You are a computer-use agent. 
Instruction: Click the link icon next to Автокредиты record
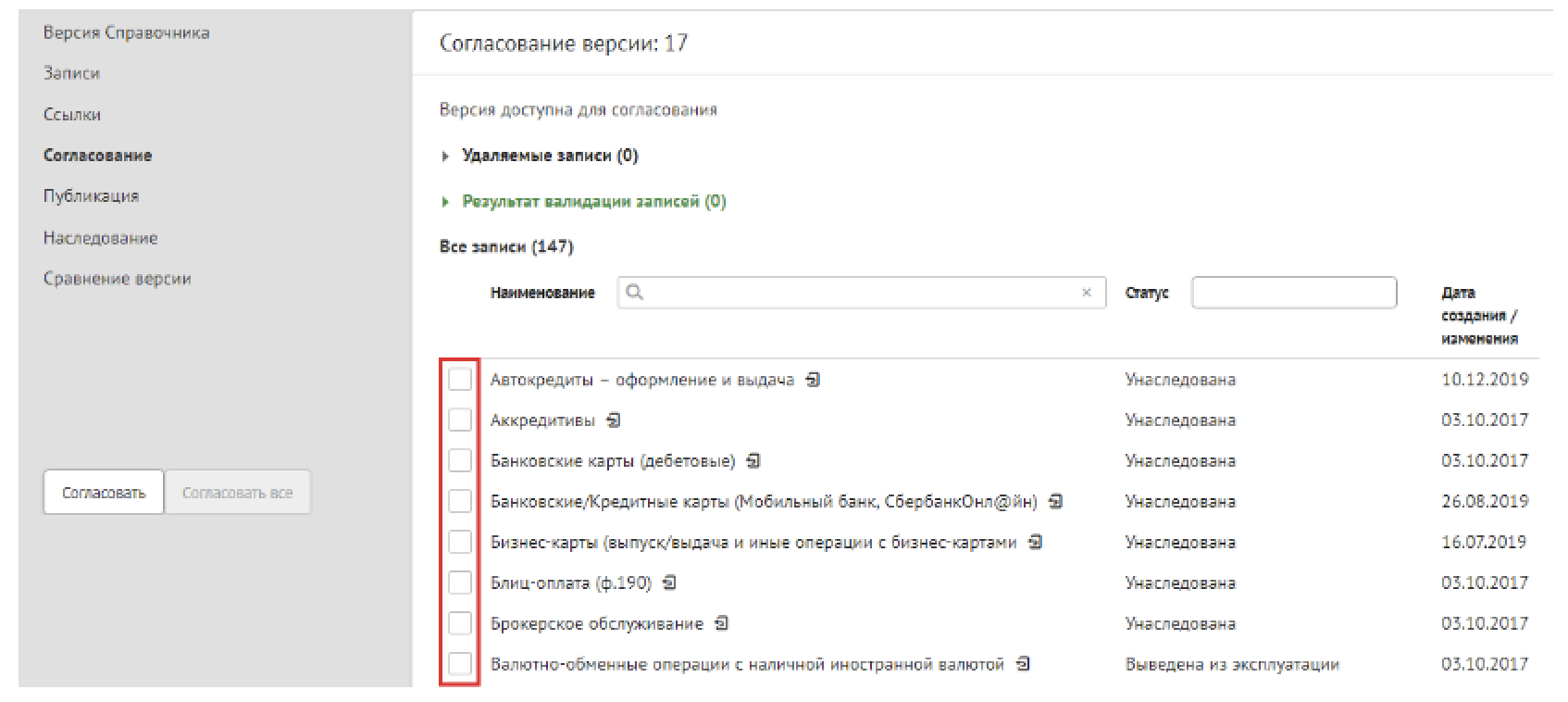pos(813,379)
